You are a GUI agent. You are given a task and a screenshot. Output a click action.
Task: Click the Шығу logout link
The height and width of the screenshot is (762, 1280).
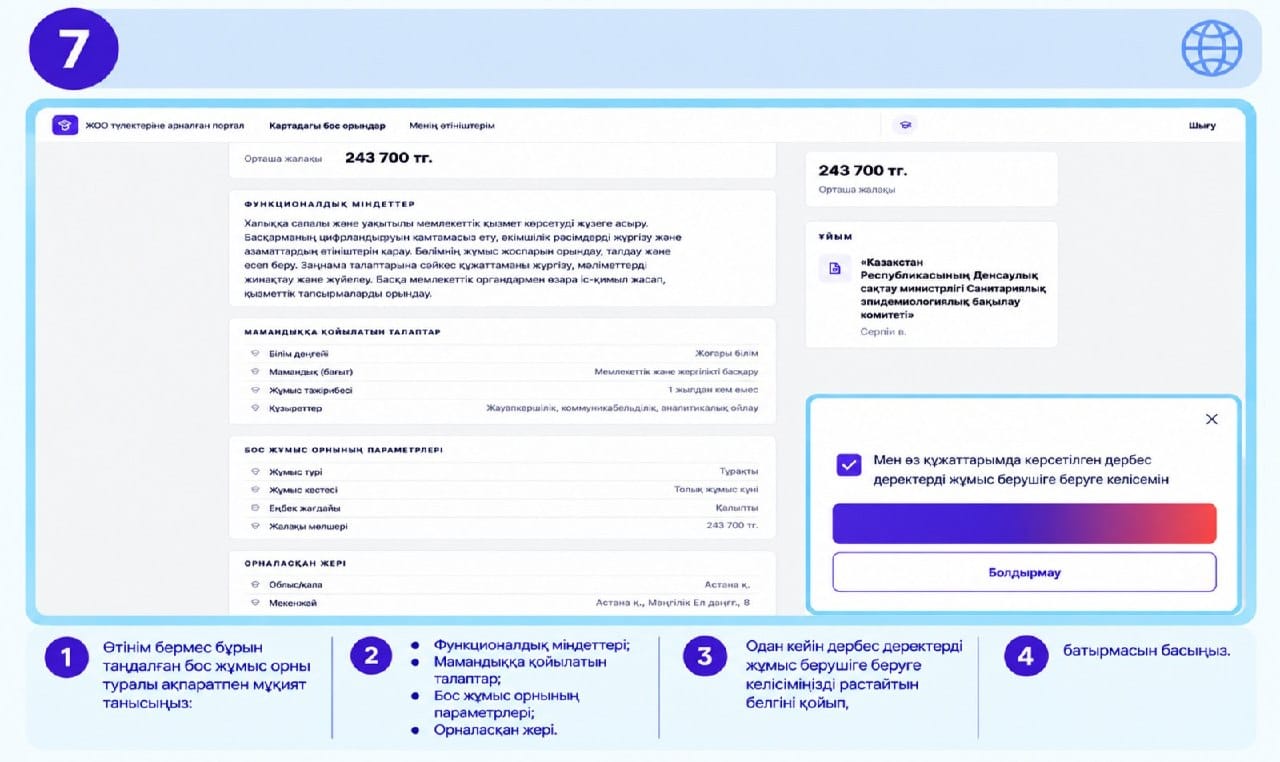1202,126
